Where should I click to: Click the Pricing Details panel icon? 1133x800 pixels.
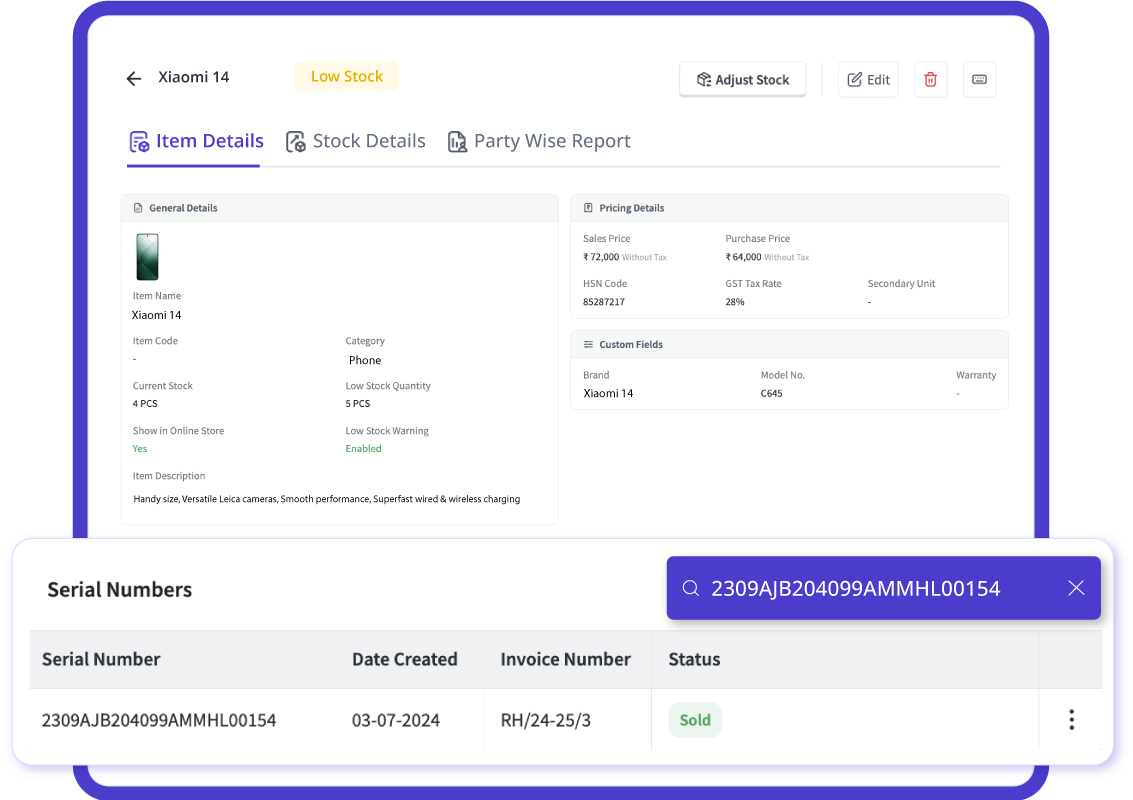pyautogui.click(x=587, y=207)
